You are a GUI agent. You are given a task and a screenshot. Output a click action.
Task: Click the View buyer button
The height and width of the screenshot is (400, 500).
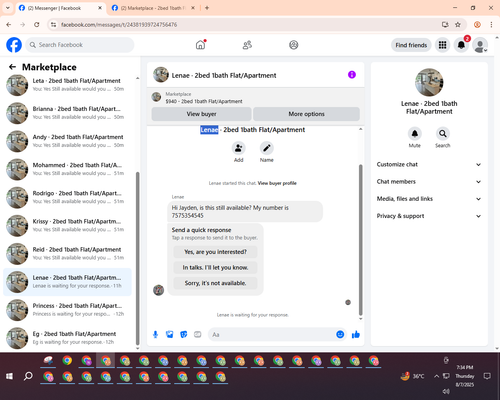(x=201, y=114)
